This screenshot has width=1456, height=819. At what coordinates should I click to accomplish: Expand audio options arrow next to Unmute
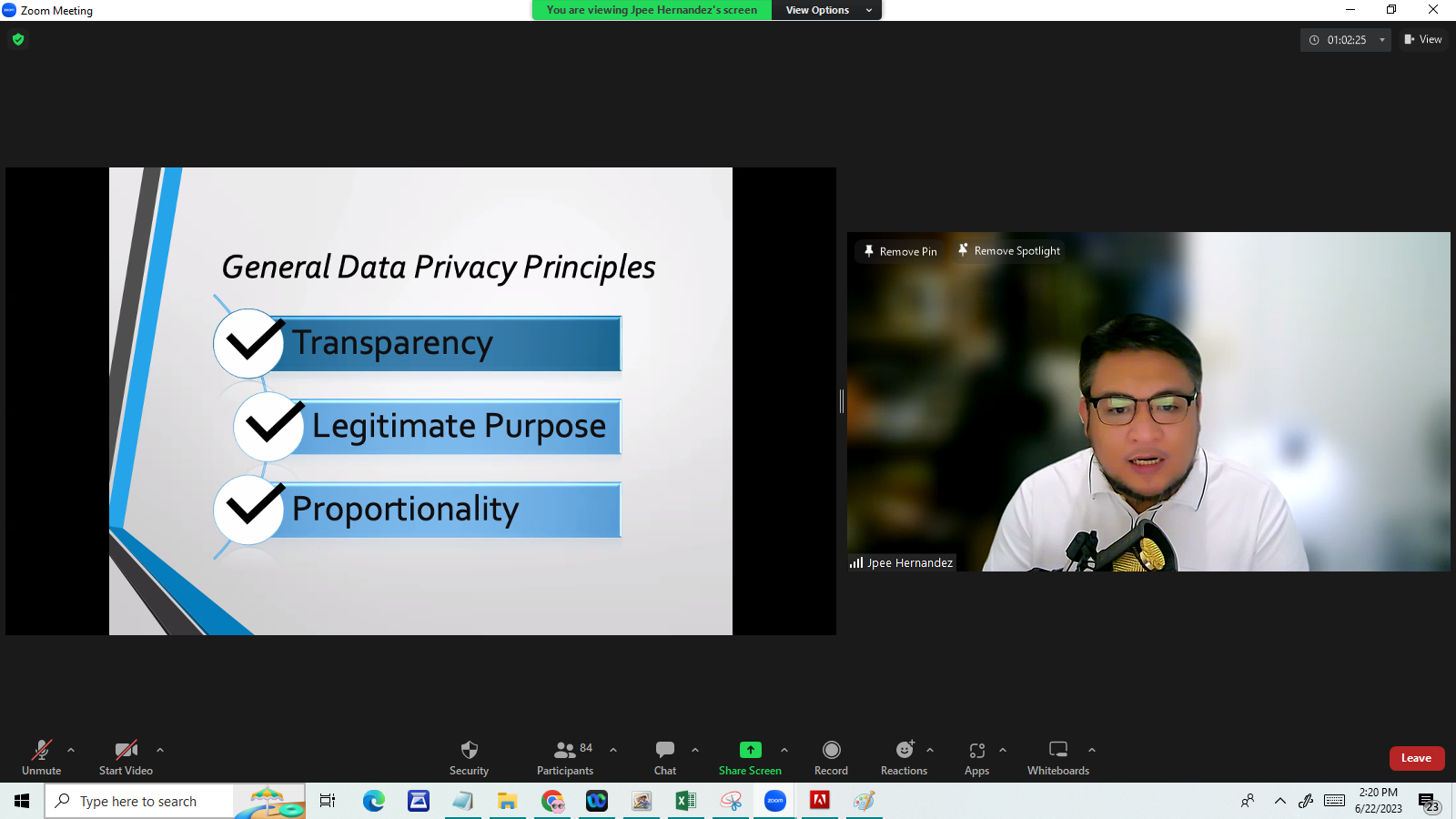coord(71,750)
